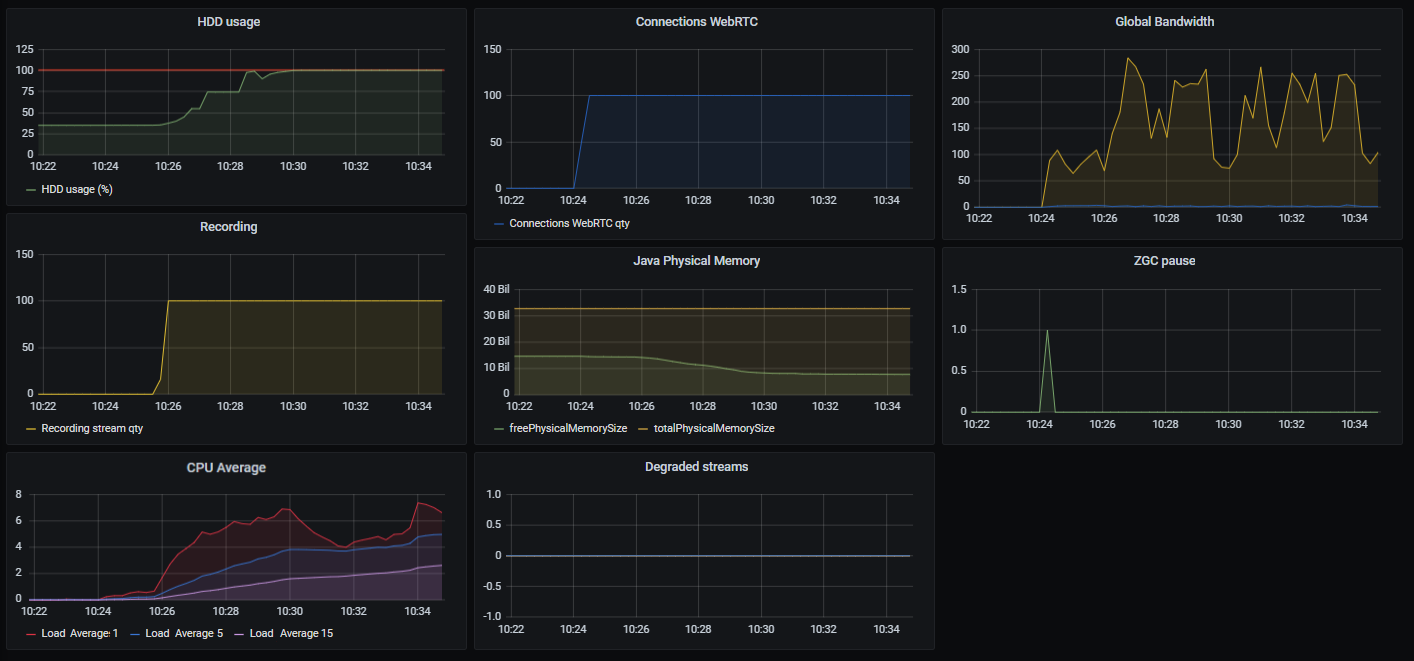The image size is (1414, 661).
Task: Click the yellow Recording stream qty color line
Action: tap(31, 428)
